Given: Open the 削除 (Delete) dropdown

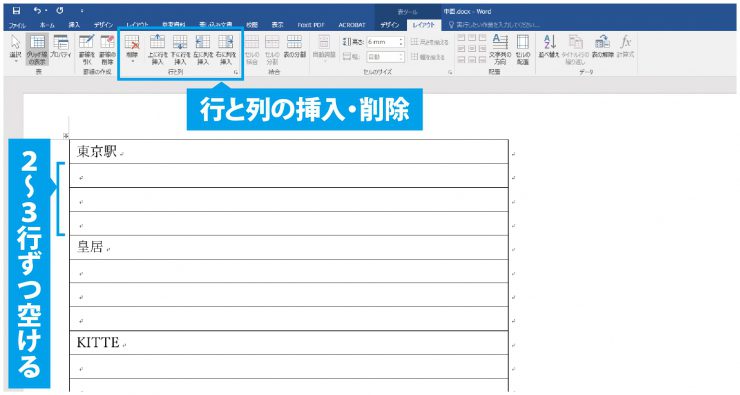Looking at the screenshot, I should click(132, 49).
